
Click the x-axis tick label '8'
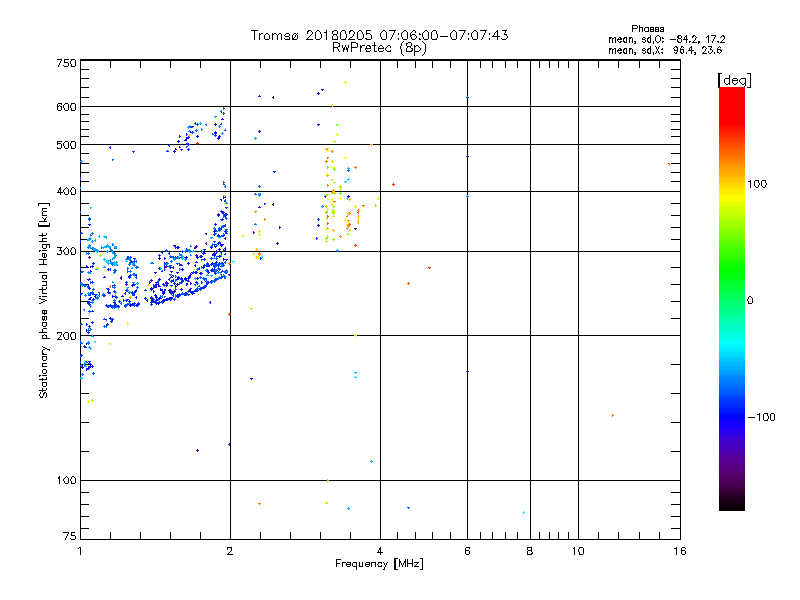click(530, 551)
